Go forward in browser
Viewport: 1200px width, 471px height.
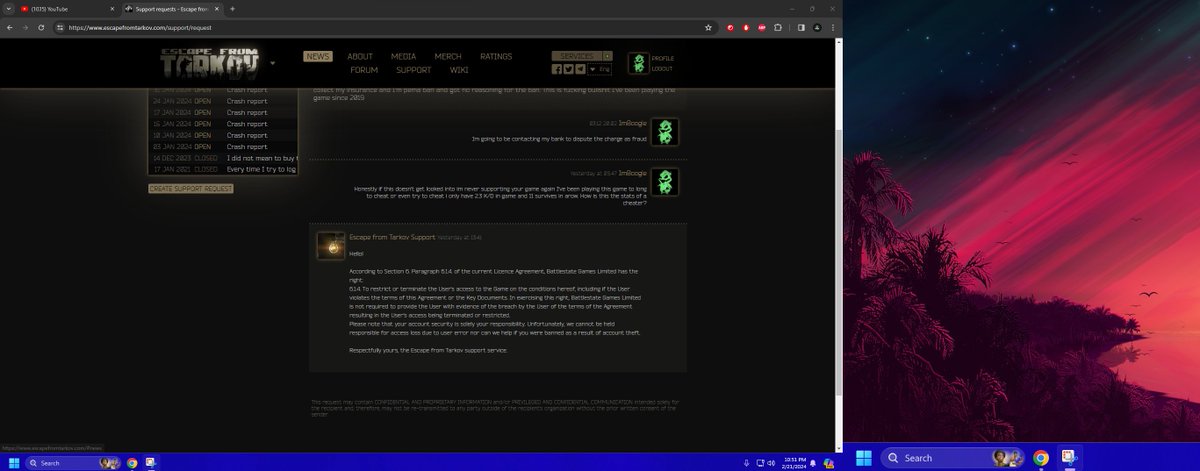click(25, 27)
